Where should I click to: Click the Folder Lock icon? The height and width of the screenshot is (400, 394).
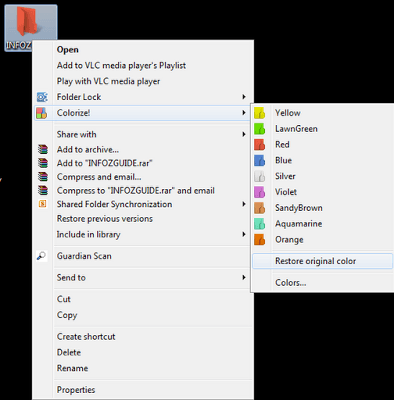pos(42,97)
